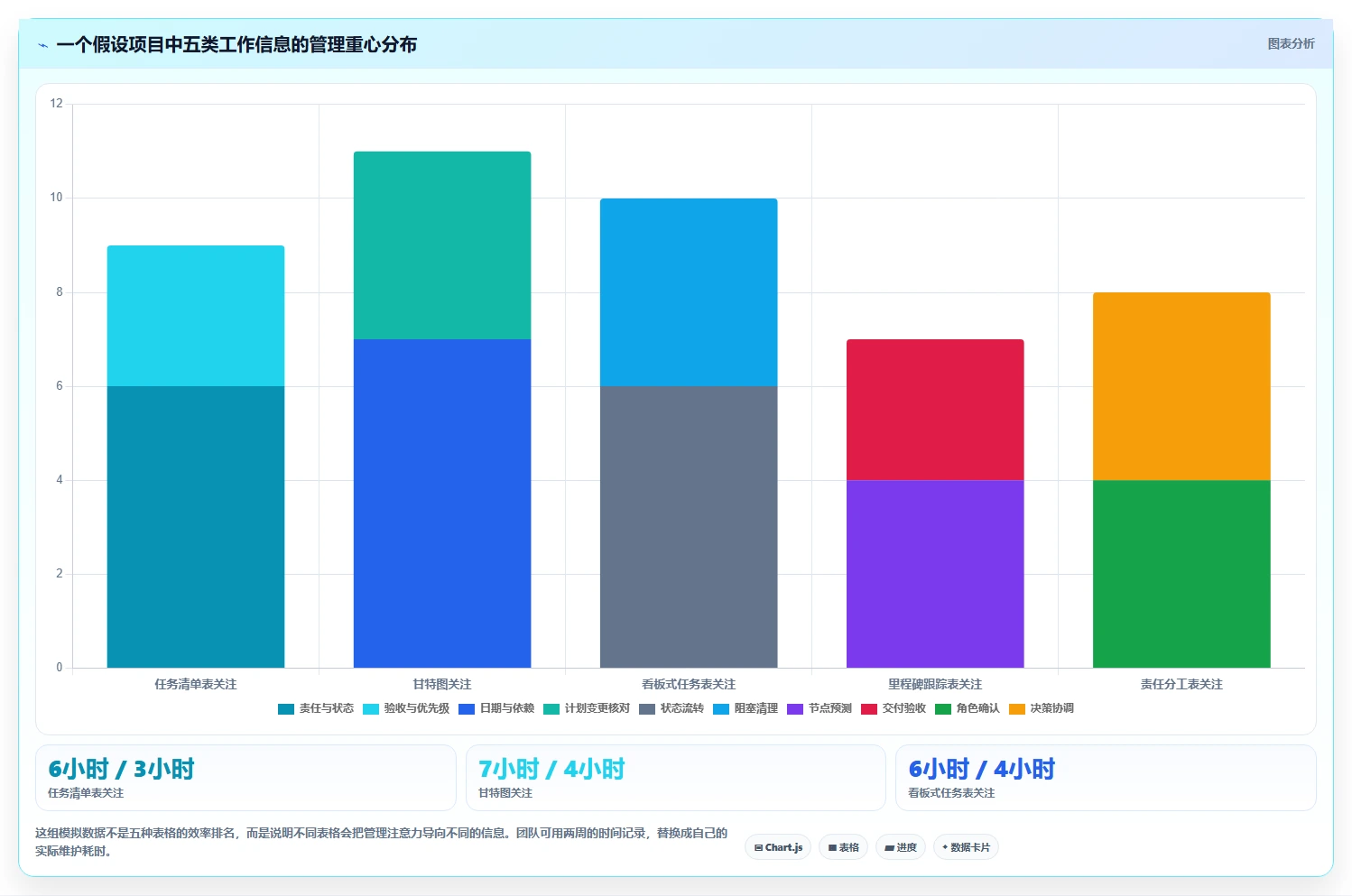
Task: Click the 图表分析 label in header
Action: pos(1291,43)
